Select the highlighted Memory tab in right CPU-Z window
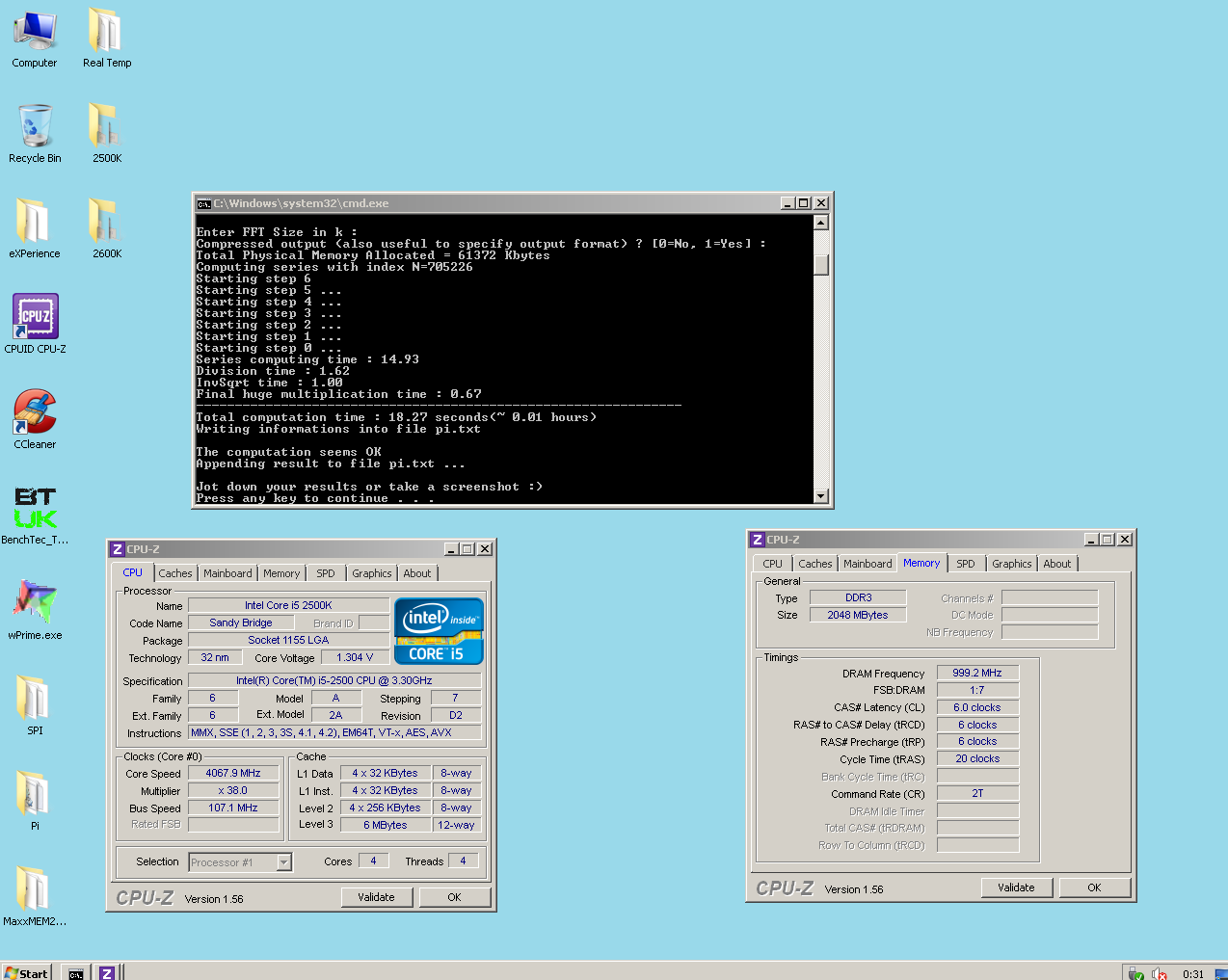 click(921, 563)
